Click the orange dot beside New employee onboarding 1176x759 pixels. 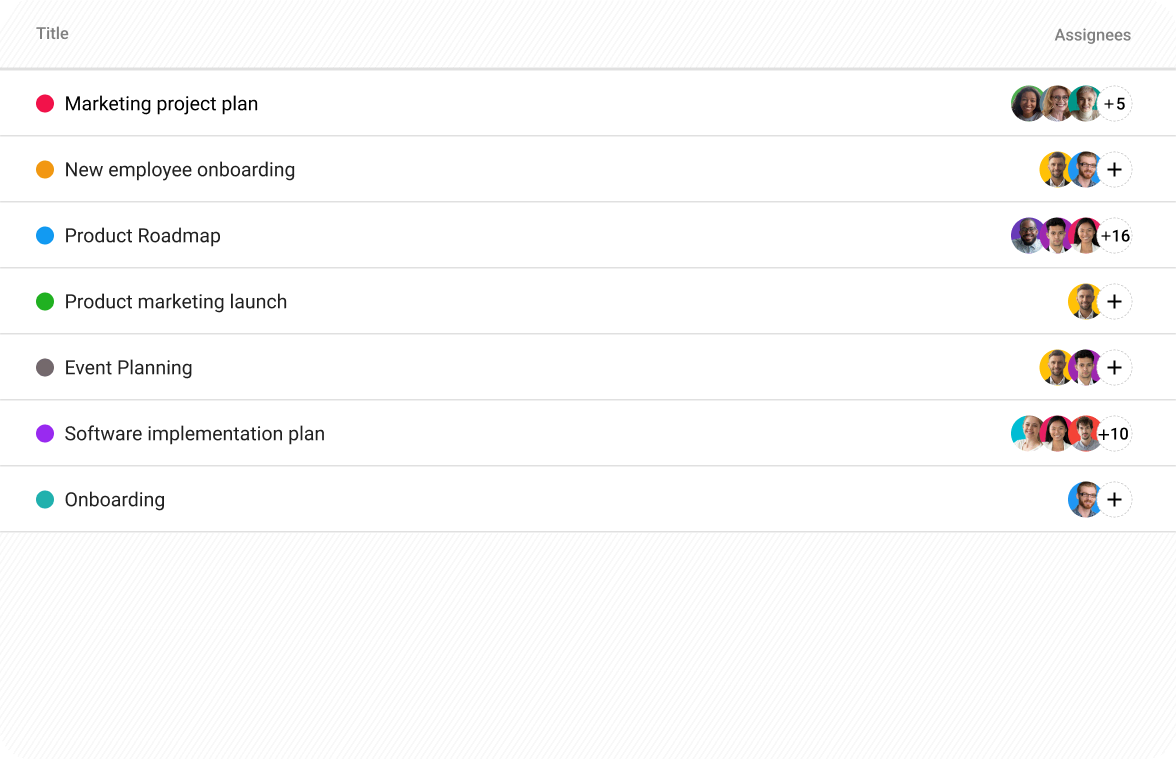[45, 169]
